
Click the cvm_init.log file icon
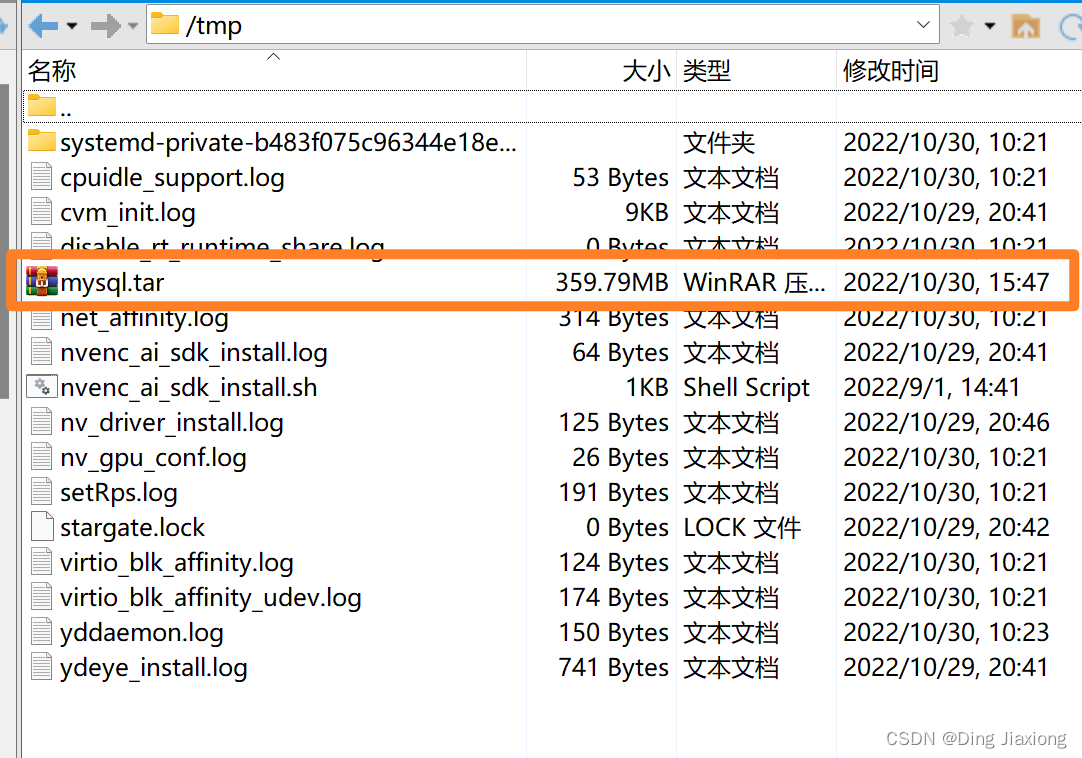[x=41, y=211]
